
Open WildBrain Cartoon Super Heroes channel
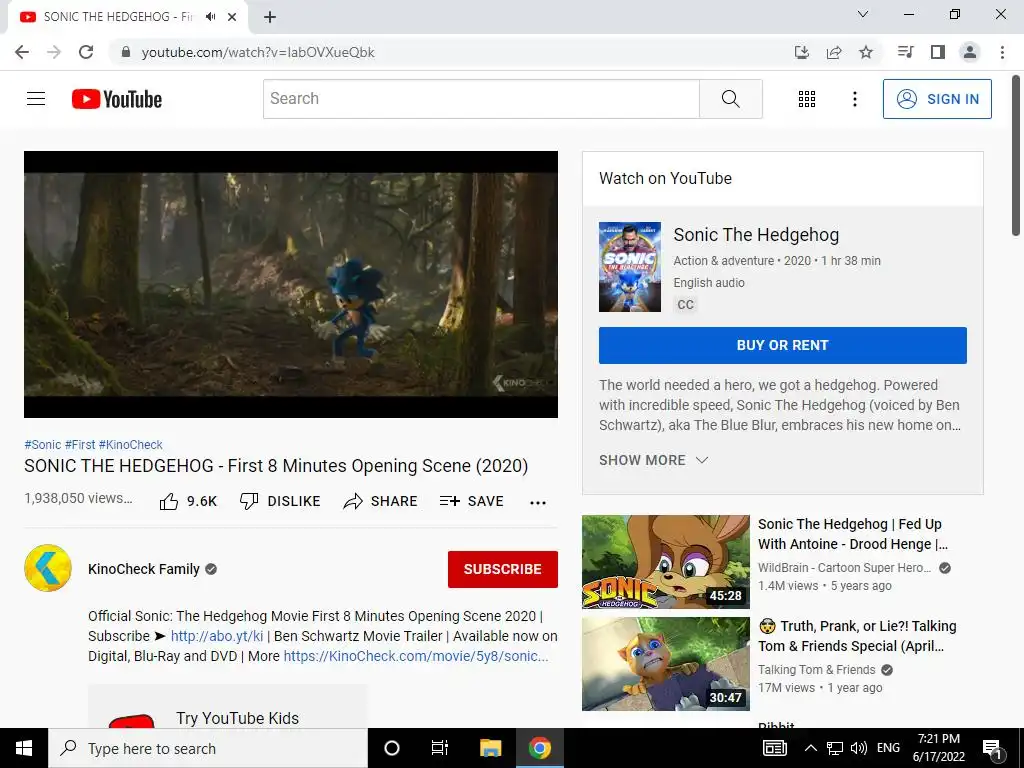[x=844, y=568]
